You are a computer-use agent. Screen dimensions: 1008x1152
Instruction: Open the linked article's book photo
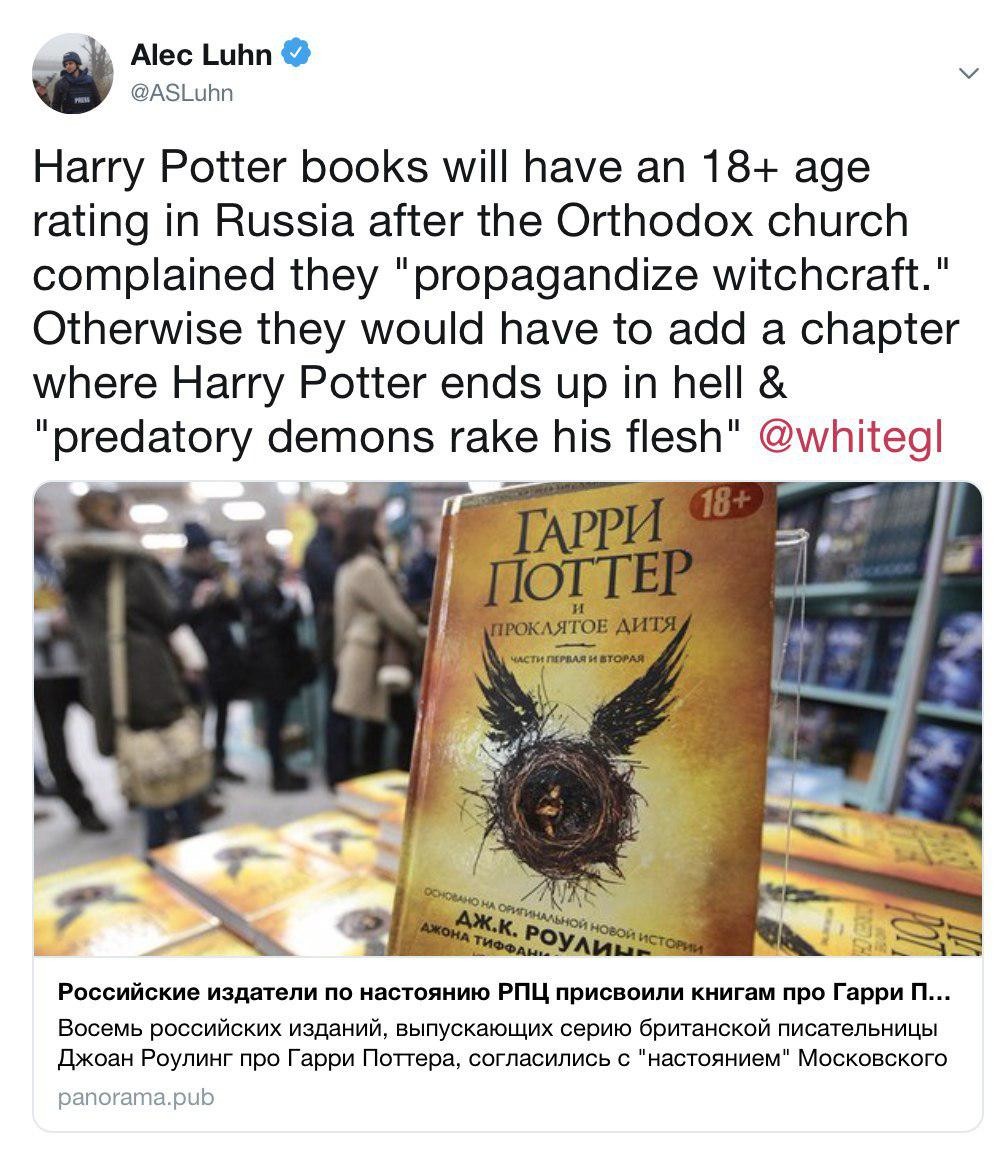pos(508,719)
